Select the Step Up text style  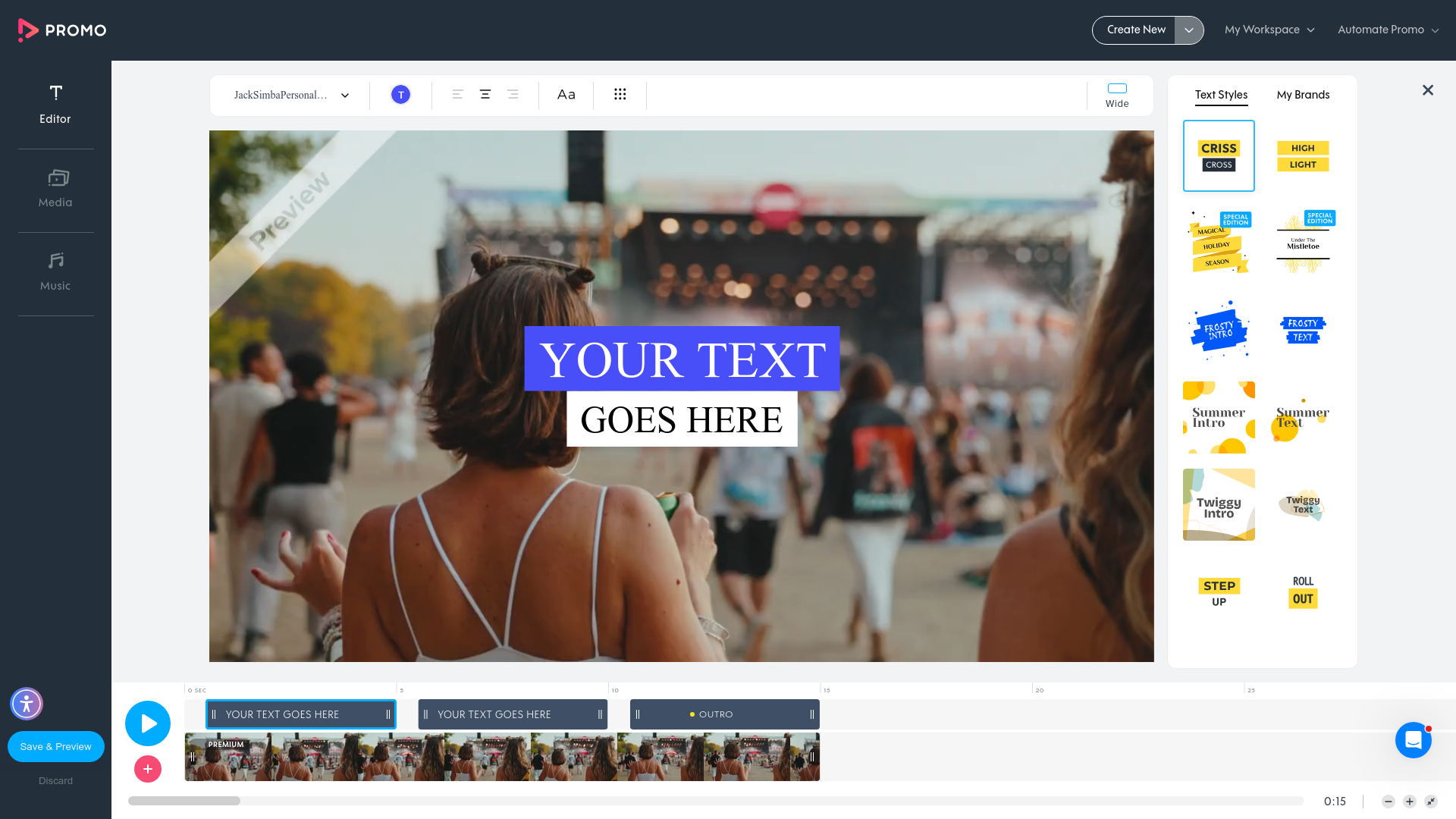(x=1219, y=591)
